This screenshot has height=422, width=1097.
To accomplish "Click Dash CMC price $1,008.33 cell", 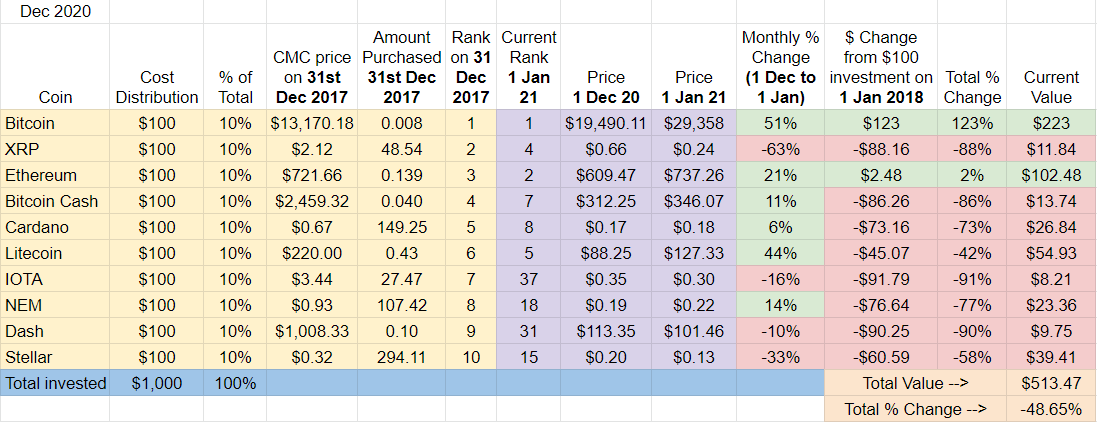I will point(312,331).
